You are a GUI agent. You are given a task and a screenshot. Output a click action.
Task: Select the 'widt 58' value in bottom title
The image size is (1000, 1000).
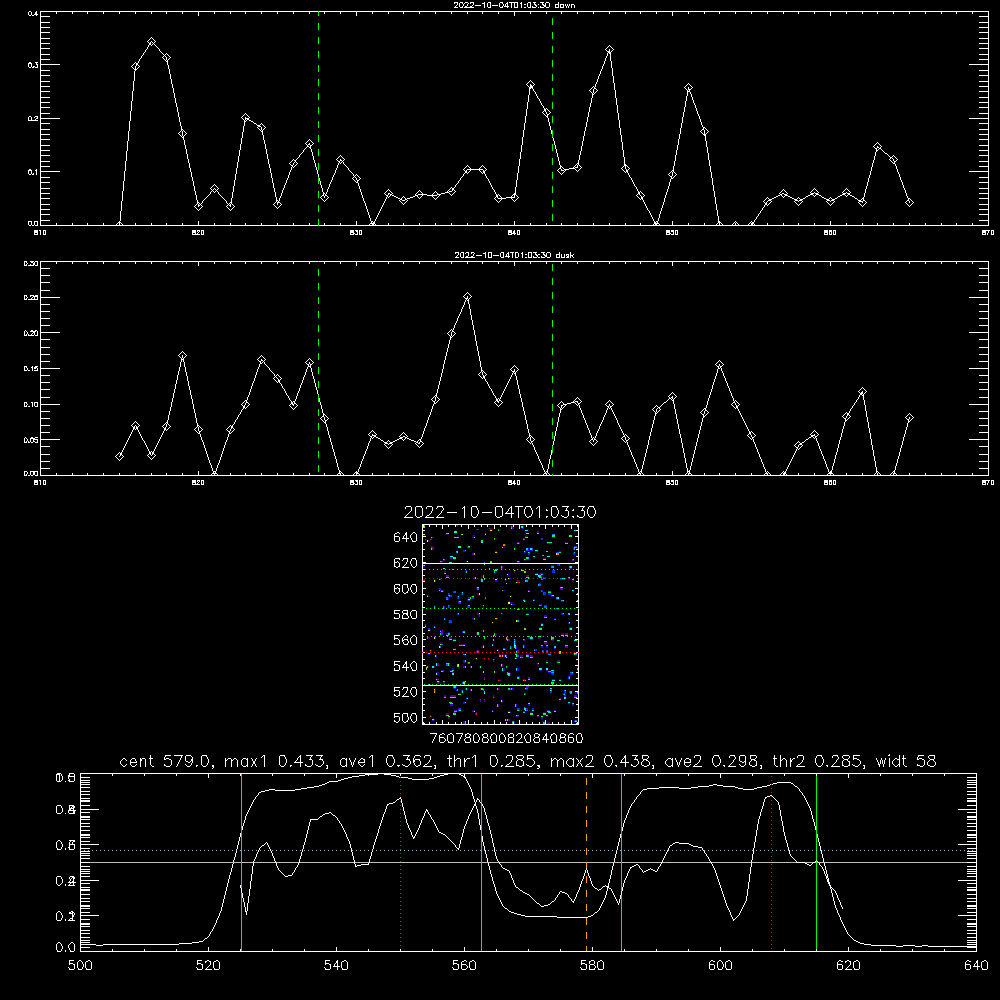906,761
